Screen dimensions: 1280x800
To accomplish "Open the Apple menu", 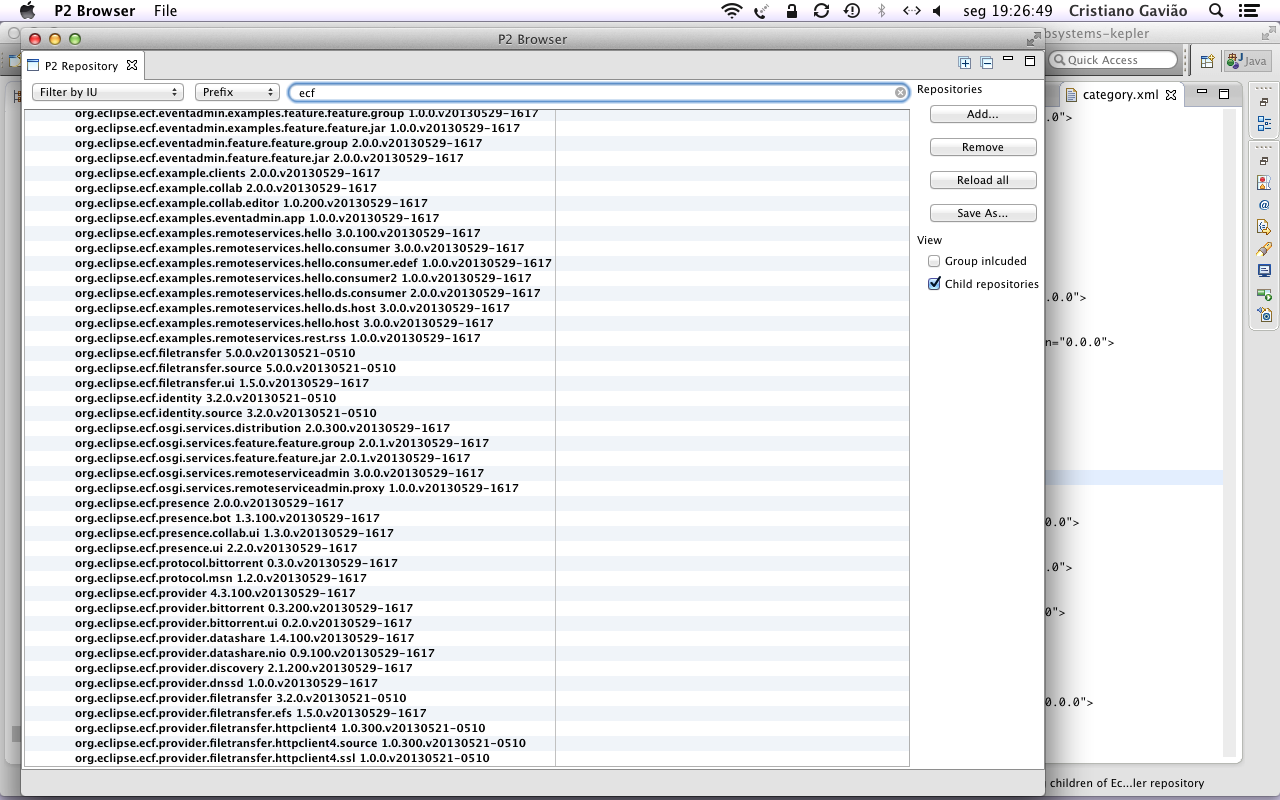I will [x=27, y=11].
